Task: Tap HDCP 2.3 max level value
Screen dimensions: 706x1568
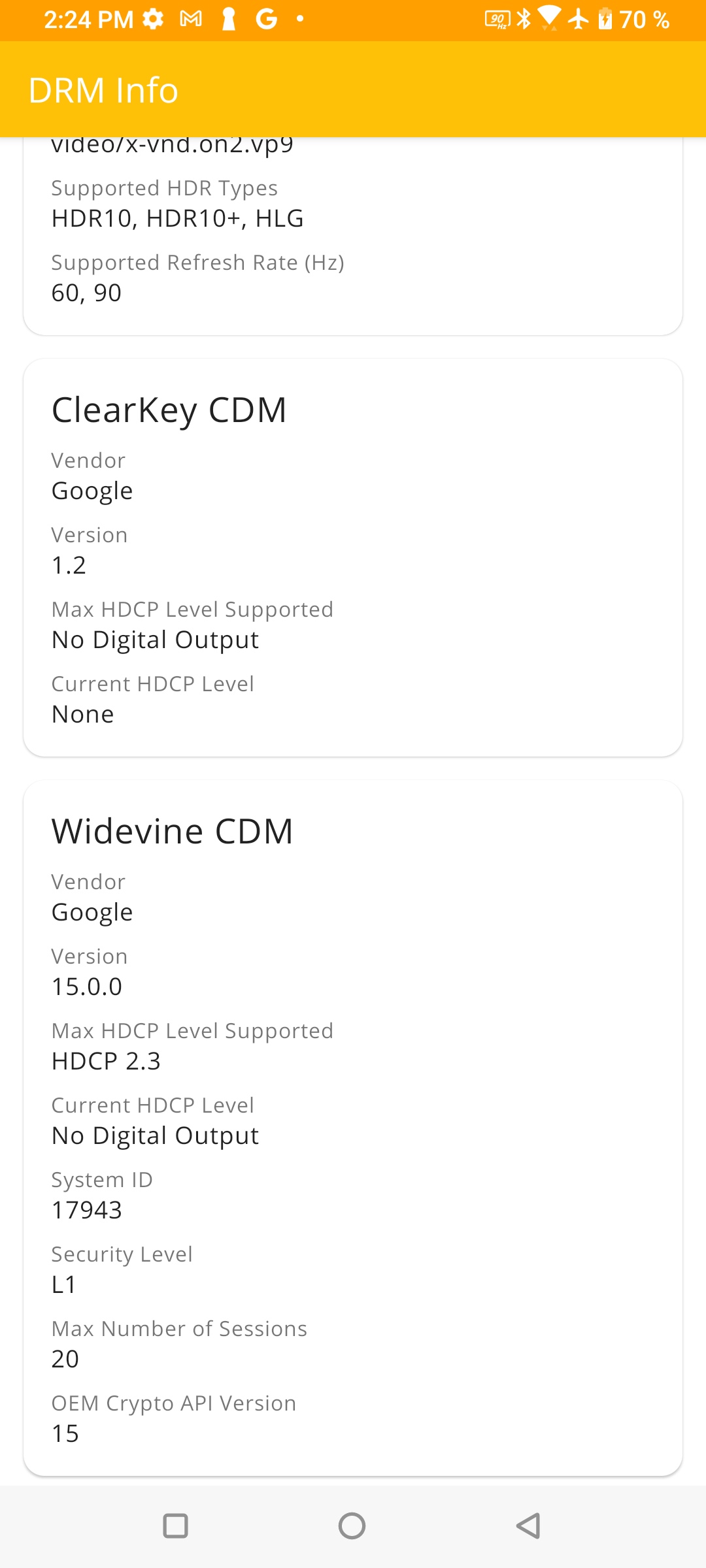Action: (x=106, y=1061)
